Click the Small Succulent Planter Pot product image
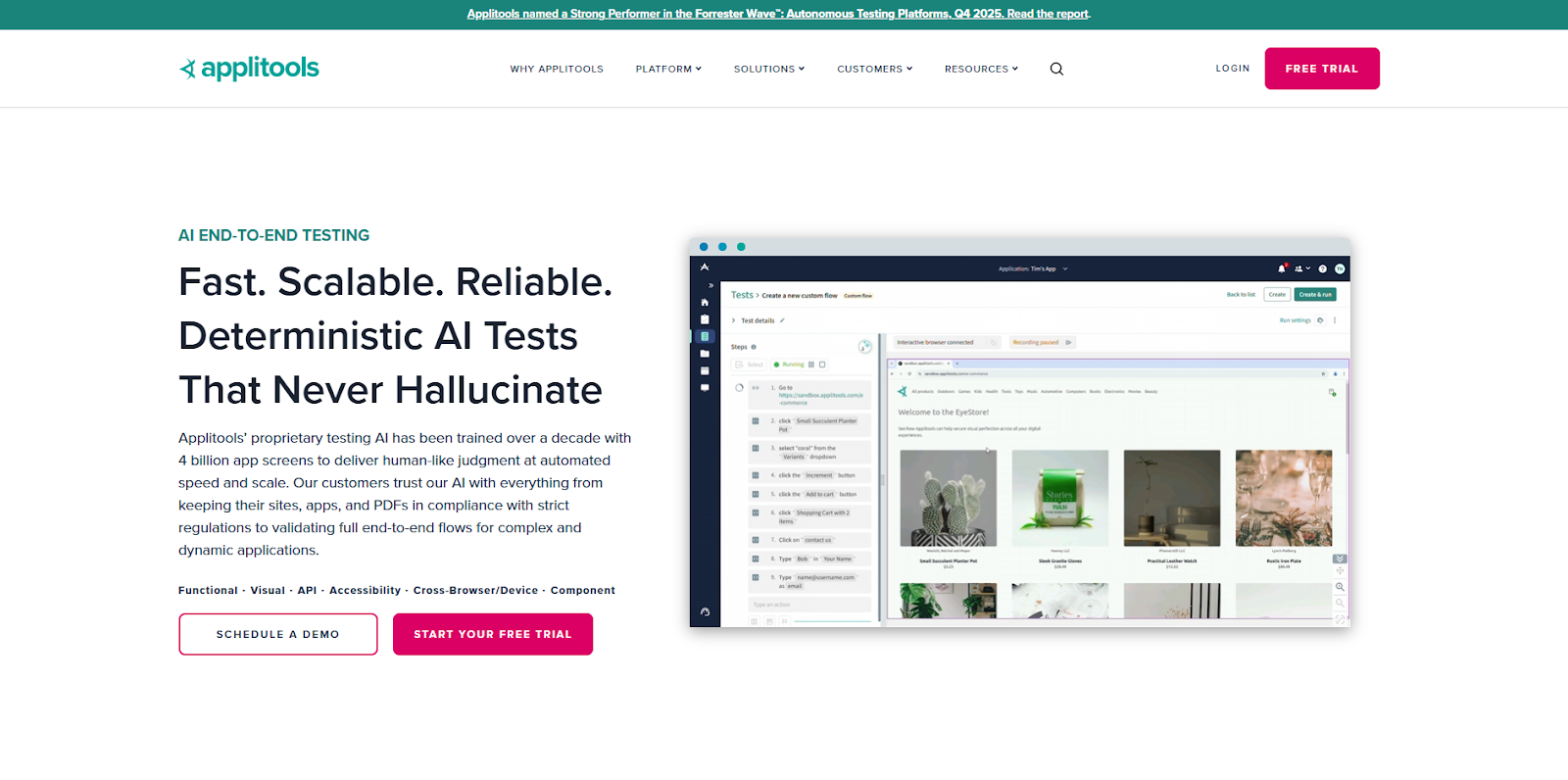1568x780 pixels. 948,498
